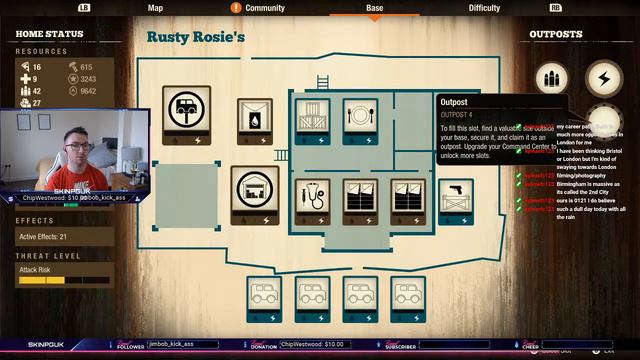This screenshot has width=640, height=360.
Task: Click the OUTPOSTS heading
Action: click(556, 34)
